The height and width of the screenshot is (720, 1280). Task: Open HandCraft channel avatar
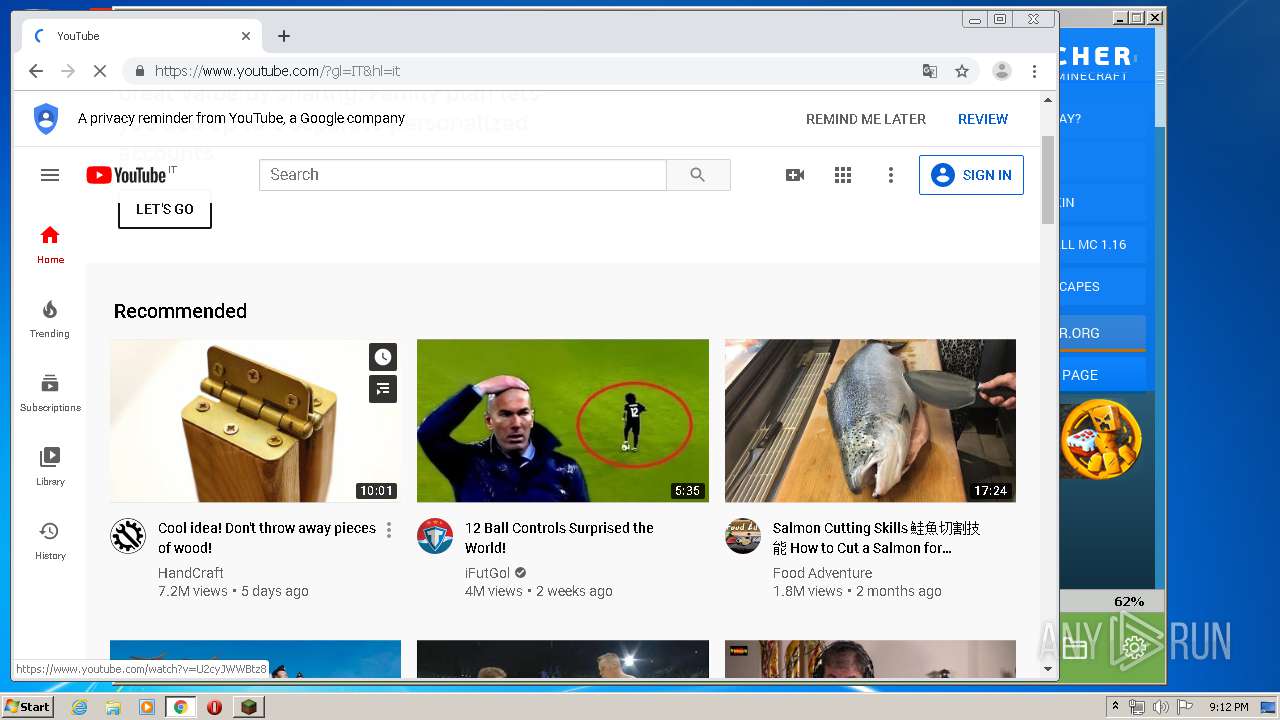coord(128,536)
